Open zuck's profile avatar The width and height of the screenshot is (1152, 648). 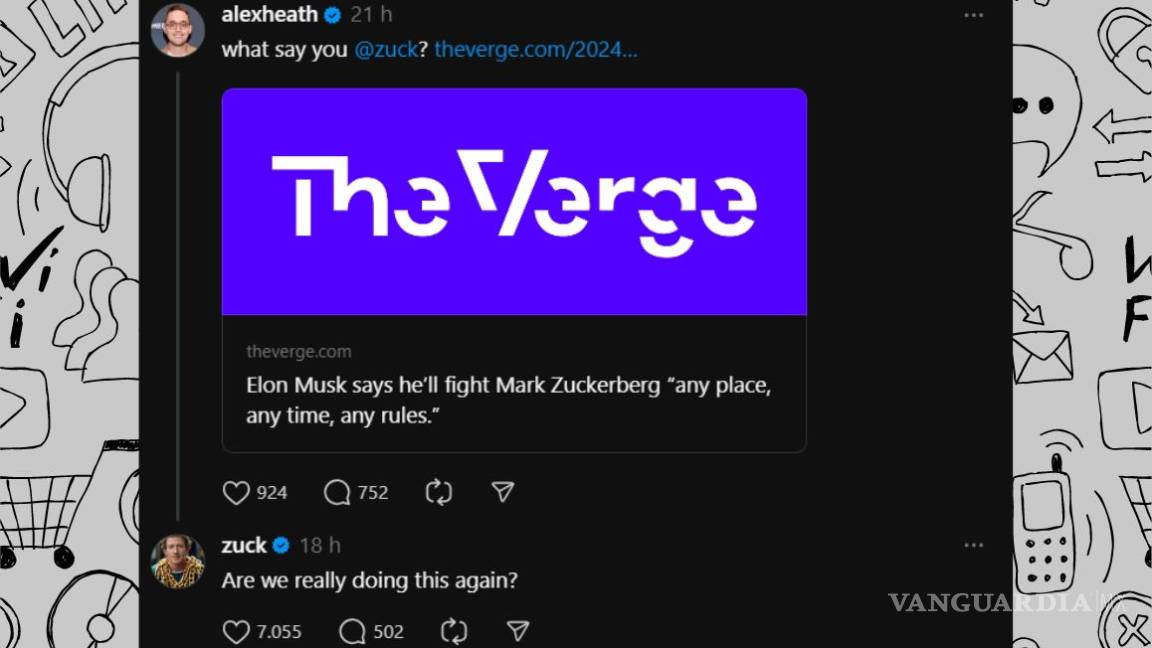(178, 558)
